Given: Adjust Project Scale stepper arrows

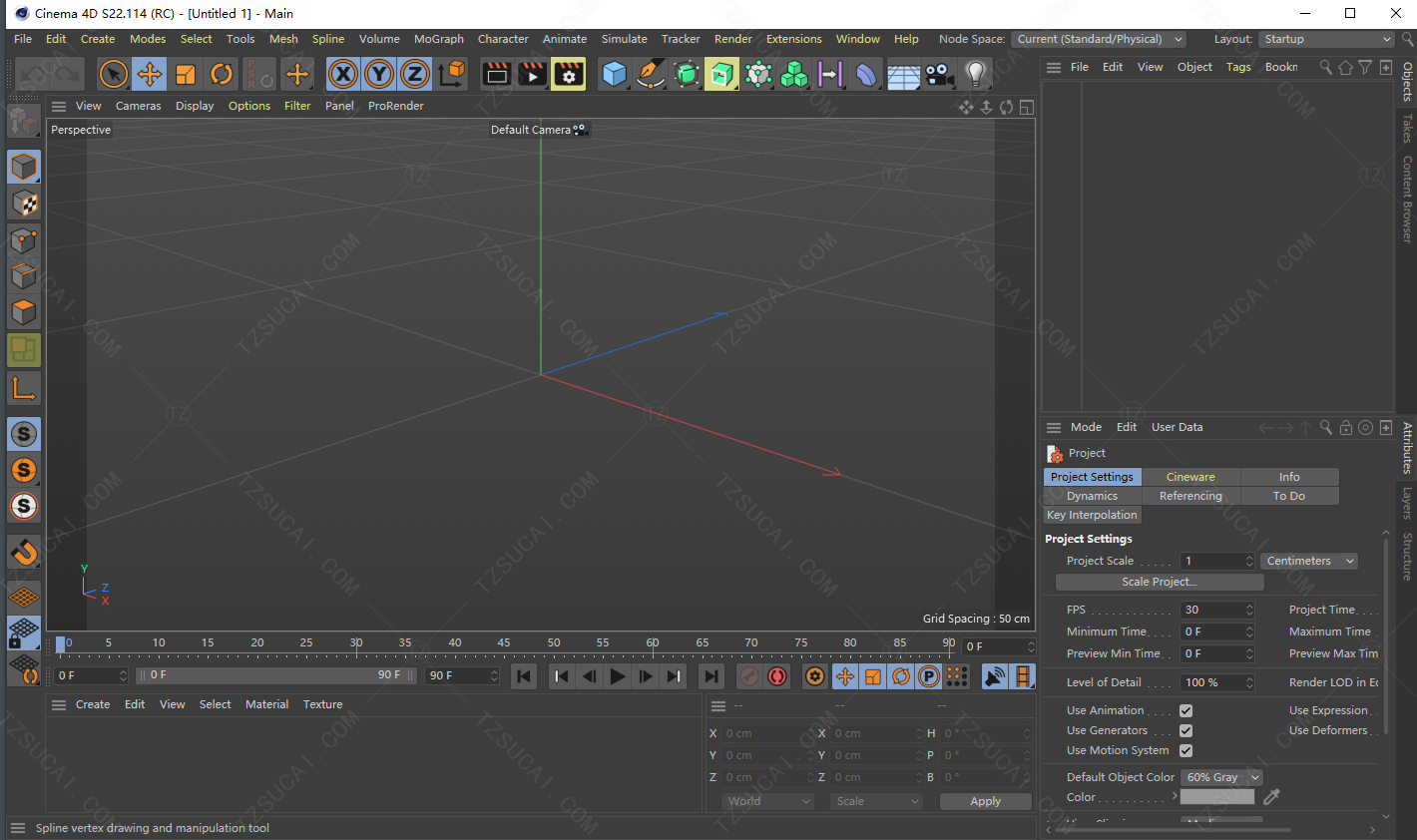Looking at the screenshot, I should 1249,561.
